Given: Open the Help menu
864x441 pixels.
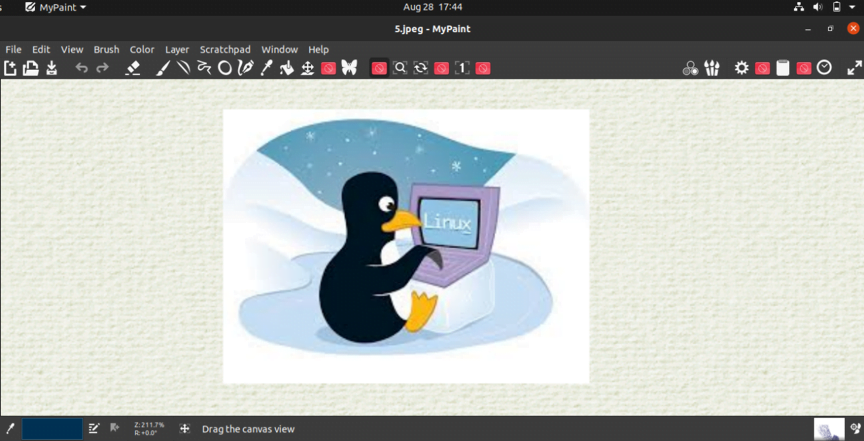Looking at the screenshot, I should pyautogui.click(x=318, y=50).
